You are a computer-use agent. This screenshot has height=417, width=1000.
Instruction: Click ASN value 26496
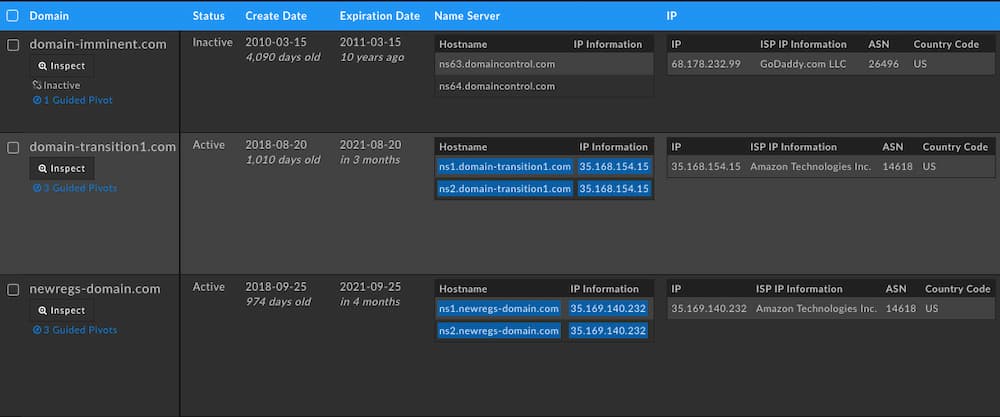(x=881, y=64)
